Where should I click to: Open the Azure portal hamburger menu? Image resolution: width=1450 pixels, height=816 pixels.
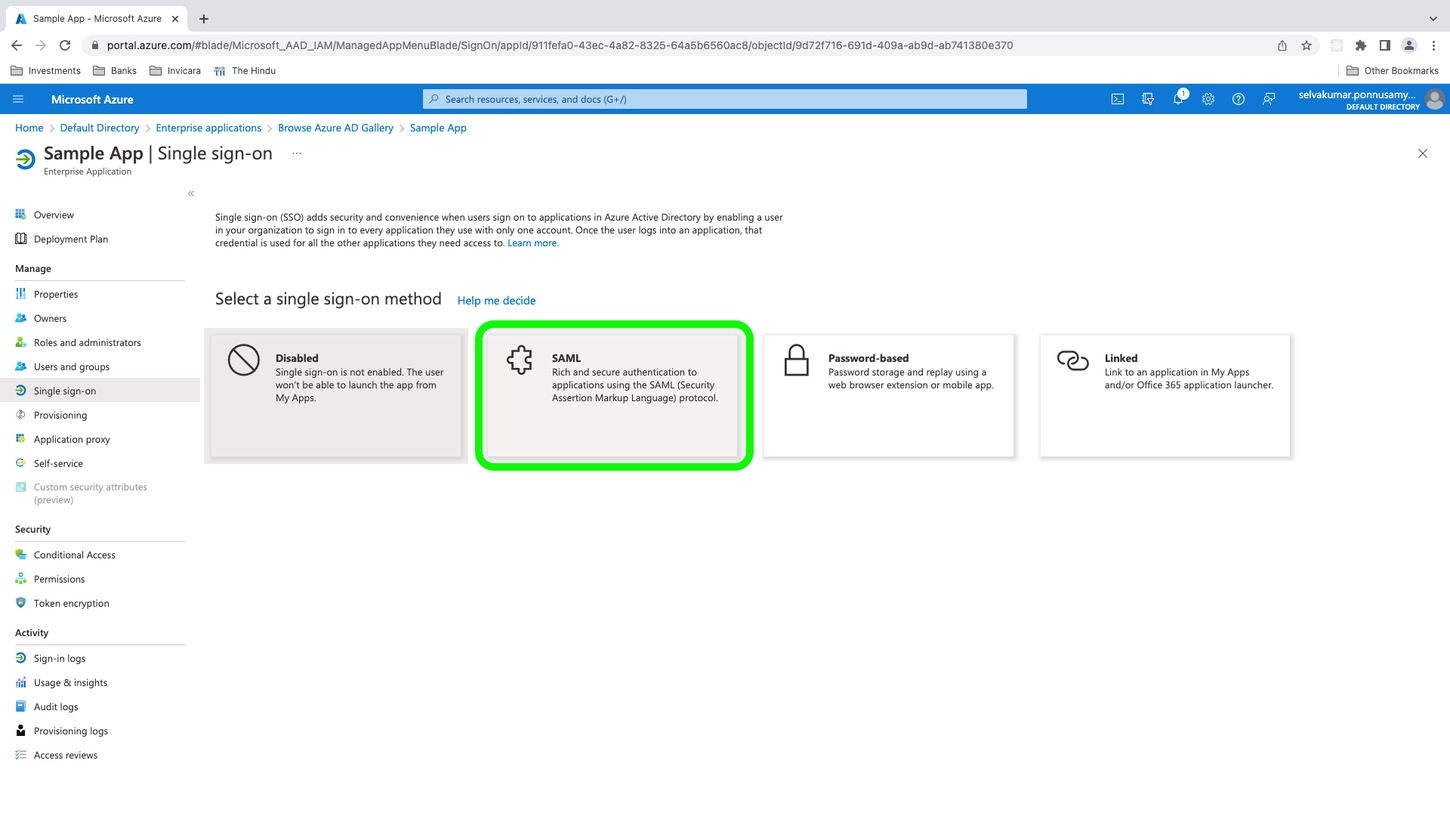pyautogui.click(x=18, y=99)
